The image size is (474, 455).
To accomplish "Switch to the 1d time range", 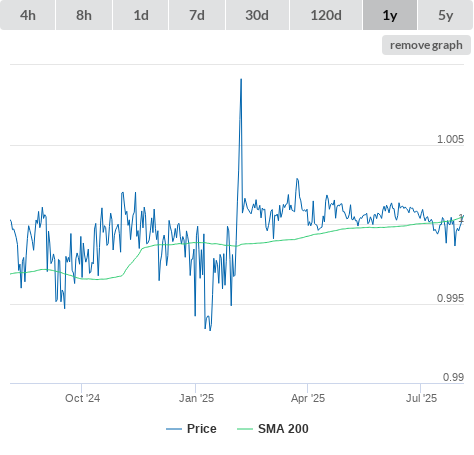I will 141,15.
